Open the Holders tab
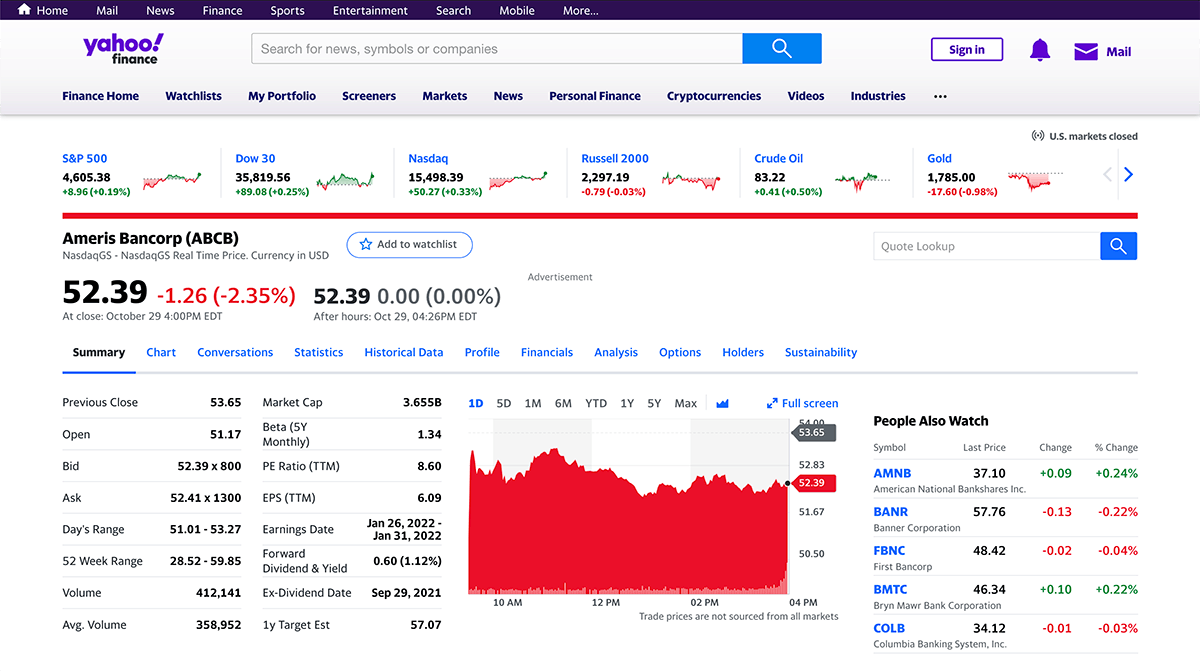The height and width of the screenshot is (671, 1200). pyautogui.click(x=743, y=352)
